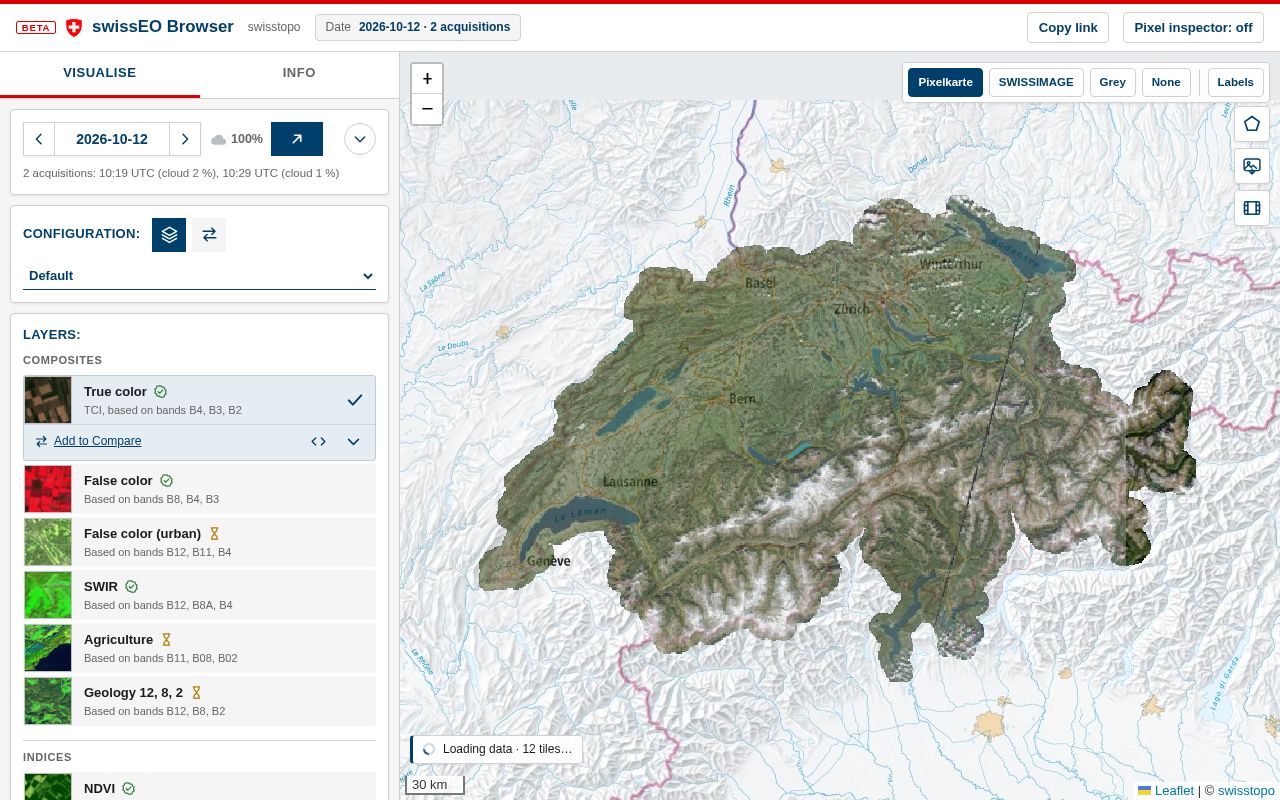1280x800 pixels.
Task: Click the Agriculture thumbnail
Action: point(48,648)
